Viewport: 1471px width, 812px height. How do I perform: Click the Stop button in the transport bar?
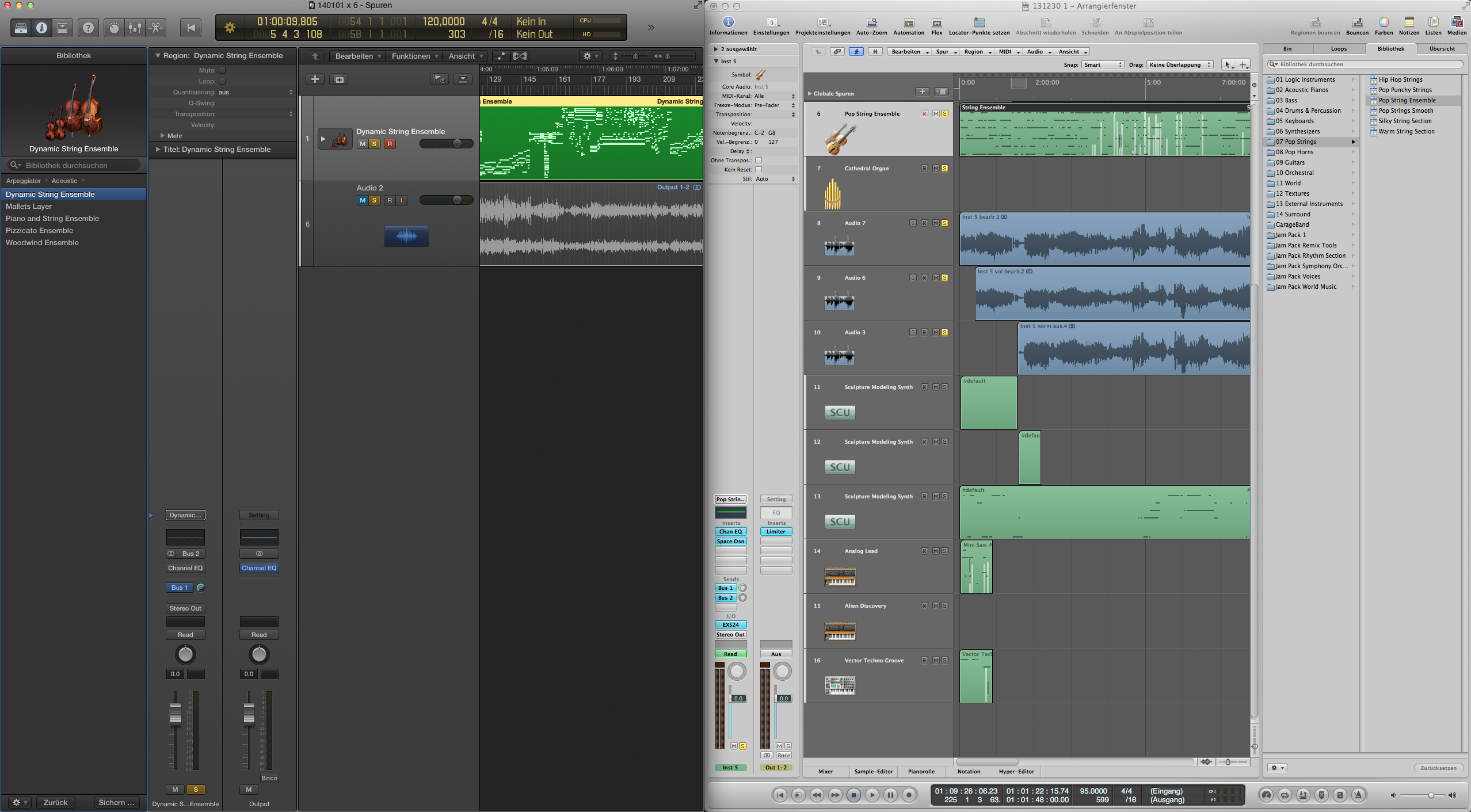[853, 795]
